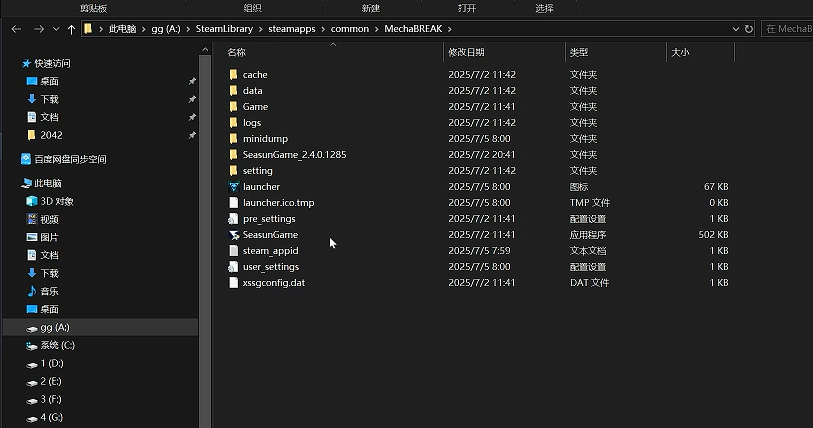The height and width of the screenshot is (428, 813).
Task: Open Baidu Netdisk sync space
Action: pyautogui.click(x=69, y=159)
